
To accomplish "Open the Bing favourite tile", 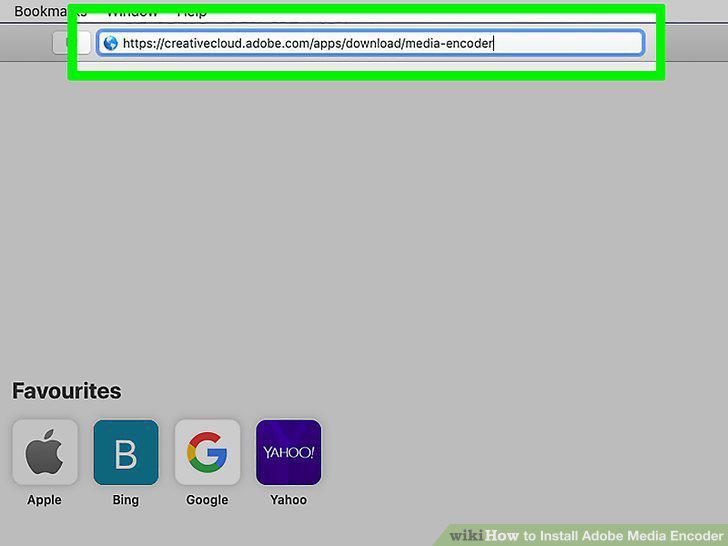I will (x=126, y=452).
